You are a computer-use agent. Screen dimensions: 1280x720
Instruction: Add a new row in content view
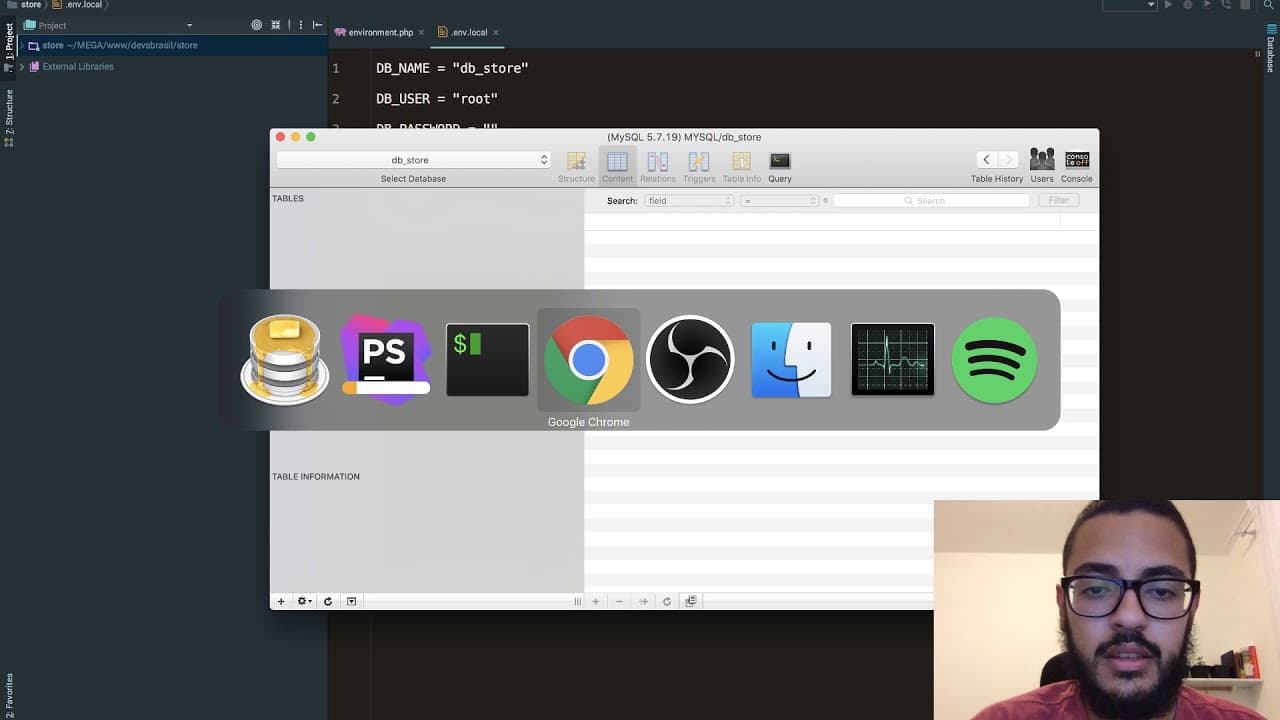coord(596,601)
